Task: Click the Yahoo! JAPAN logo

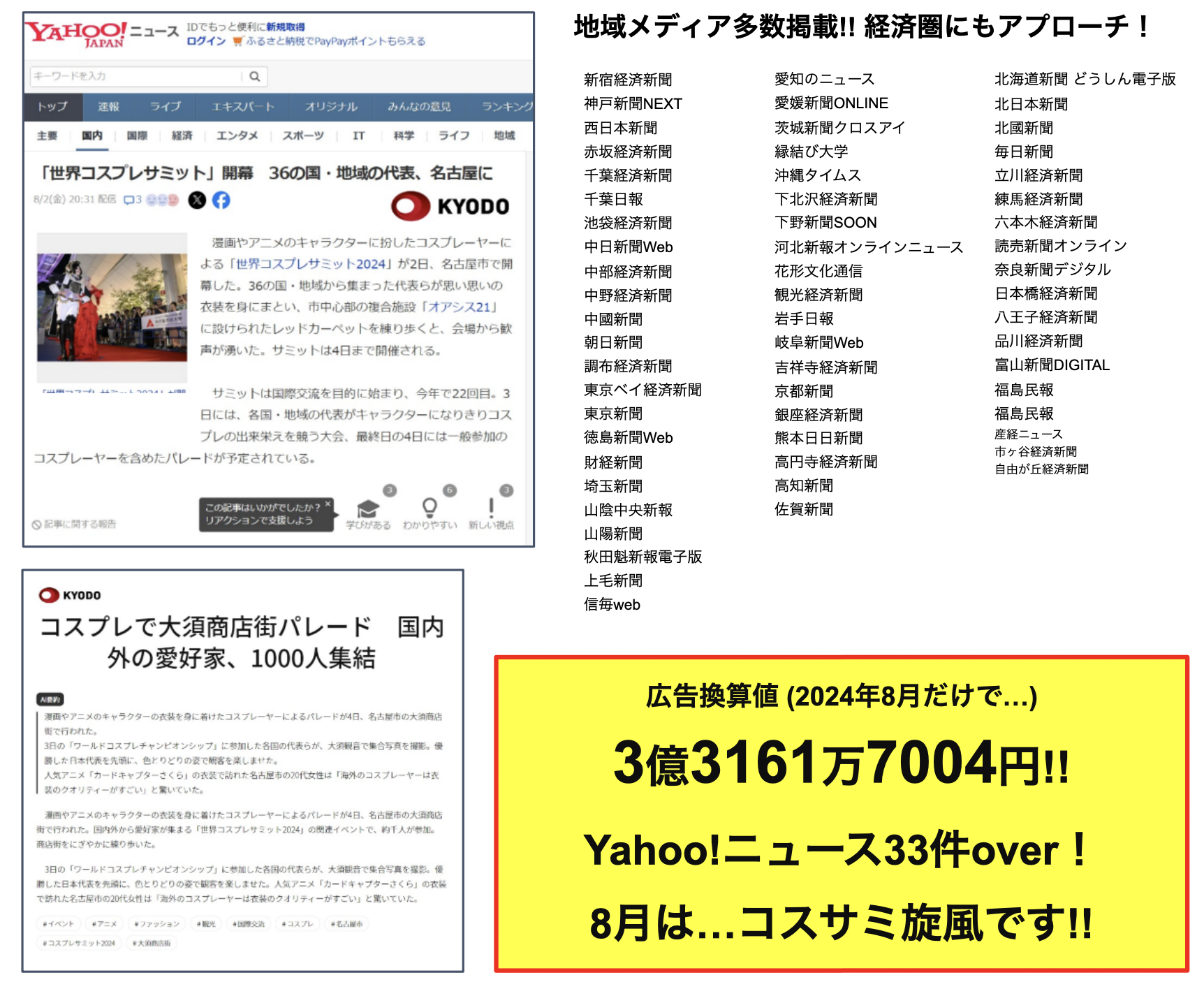Action: tap(76, 34)
